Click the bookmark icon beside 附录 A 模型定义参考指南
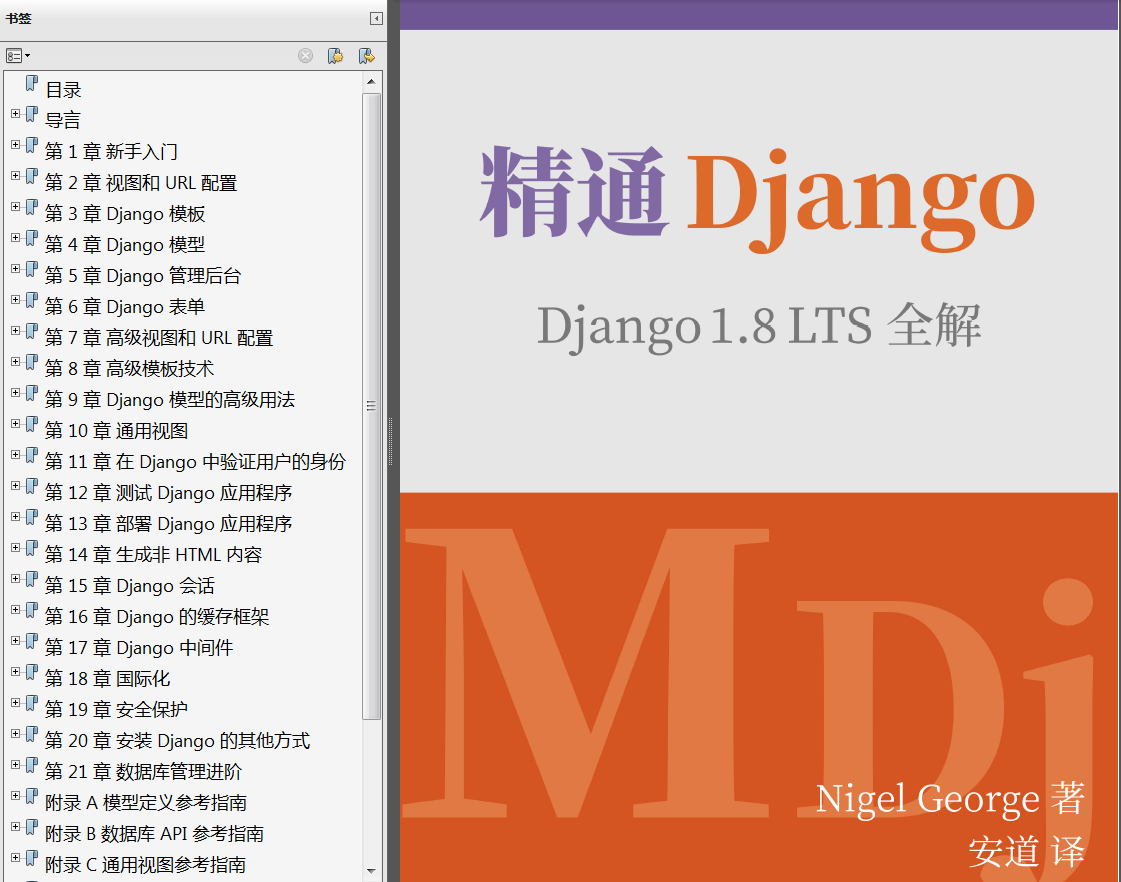This screenshot has width=1121, height=882. pos(31,796)
